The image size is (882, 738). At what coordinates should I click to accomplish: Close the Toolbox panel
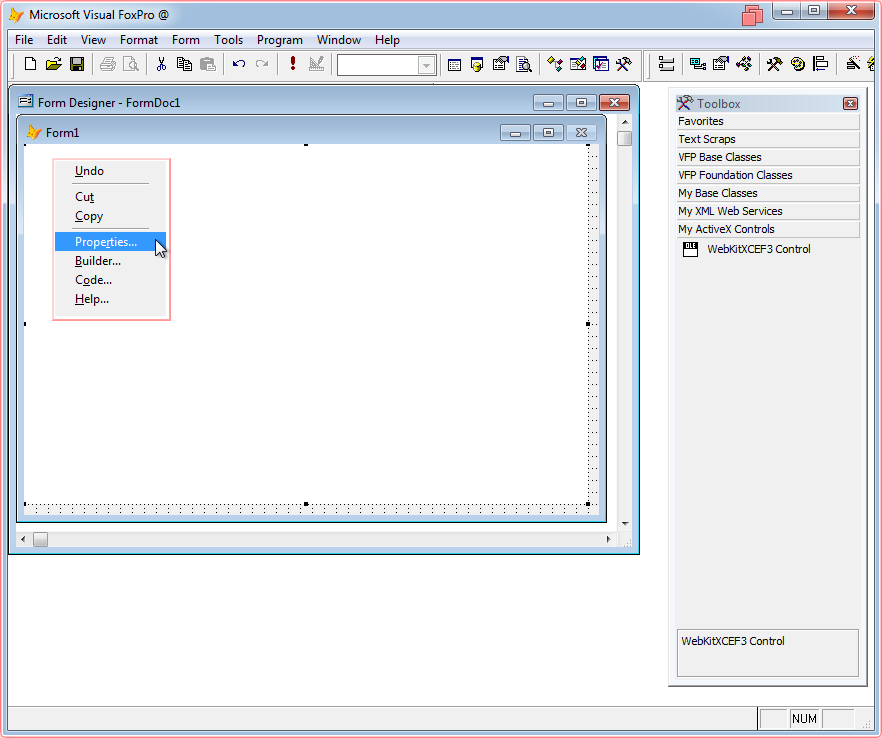point(850,104)
